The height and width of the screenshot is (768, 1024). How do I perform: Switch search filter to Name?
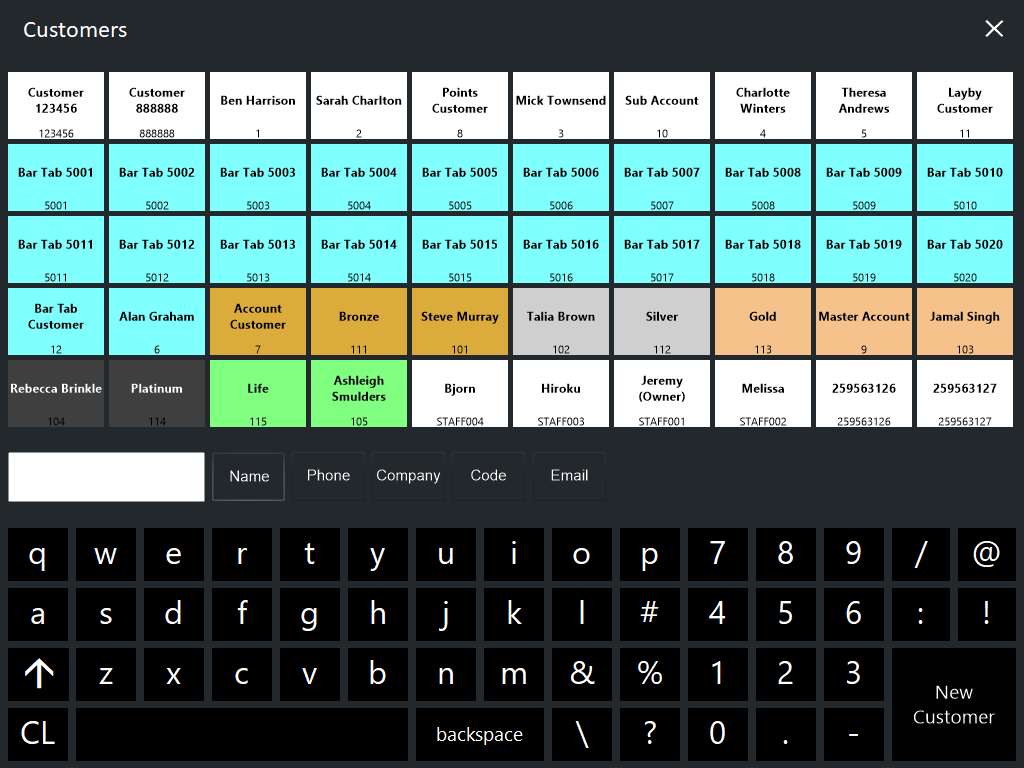click(x=249, y=477)
